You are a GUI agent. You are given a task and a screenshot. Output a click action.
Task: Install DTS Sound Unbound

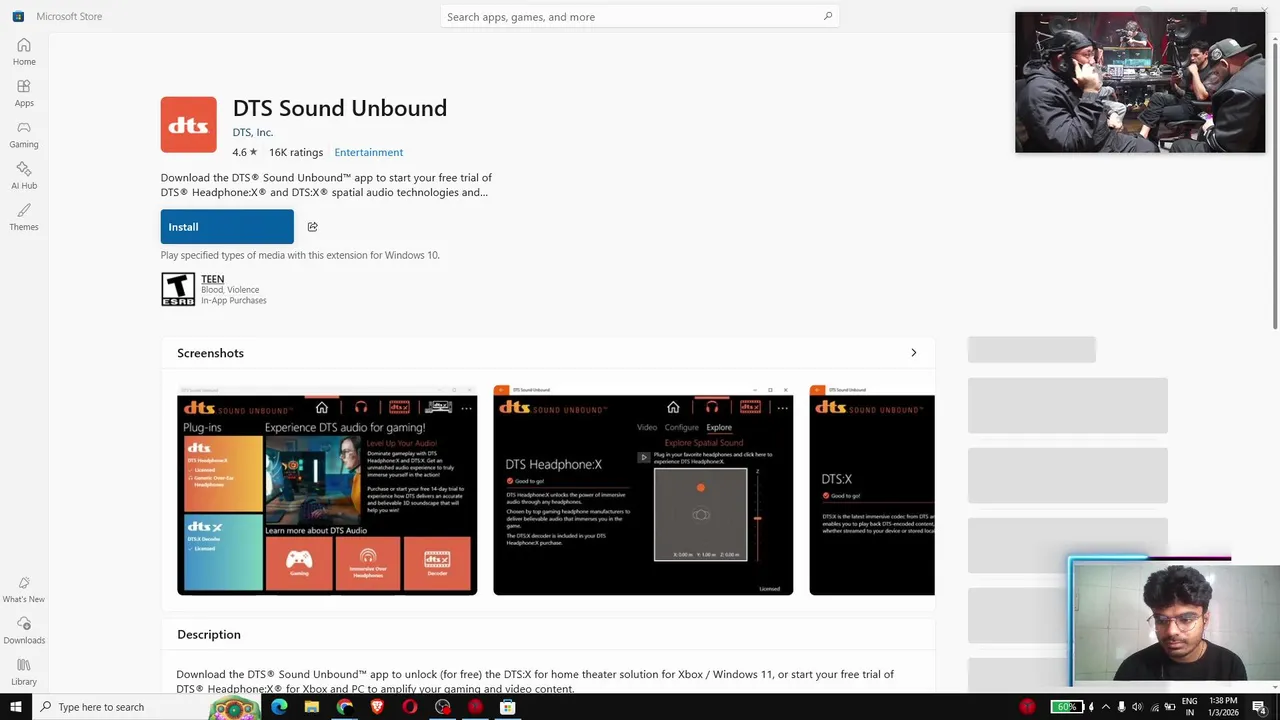coord(227,227)
